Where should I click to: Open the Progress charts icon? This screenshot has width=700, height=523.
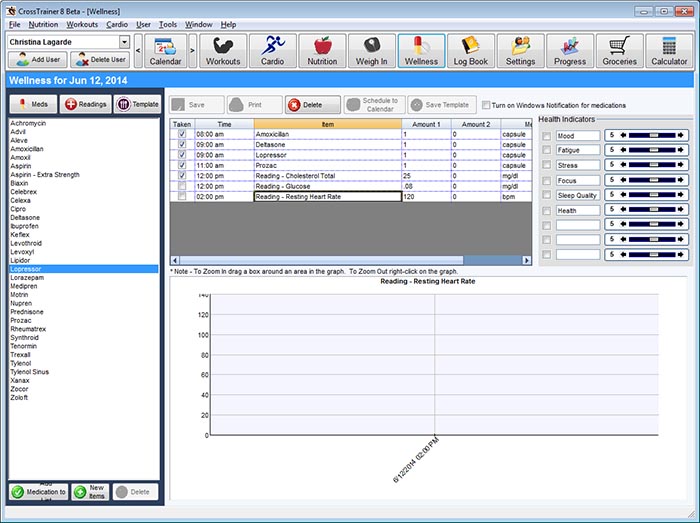point(570,51)
